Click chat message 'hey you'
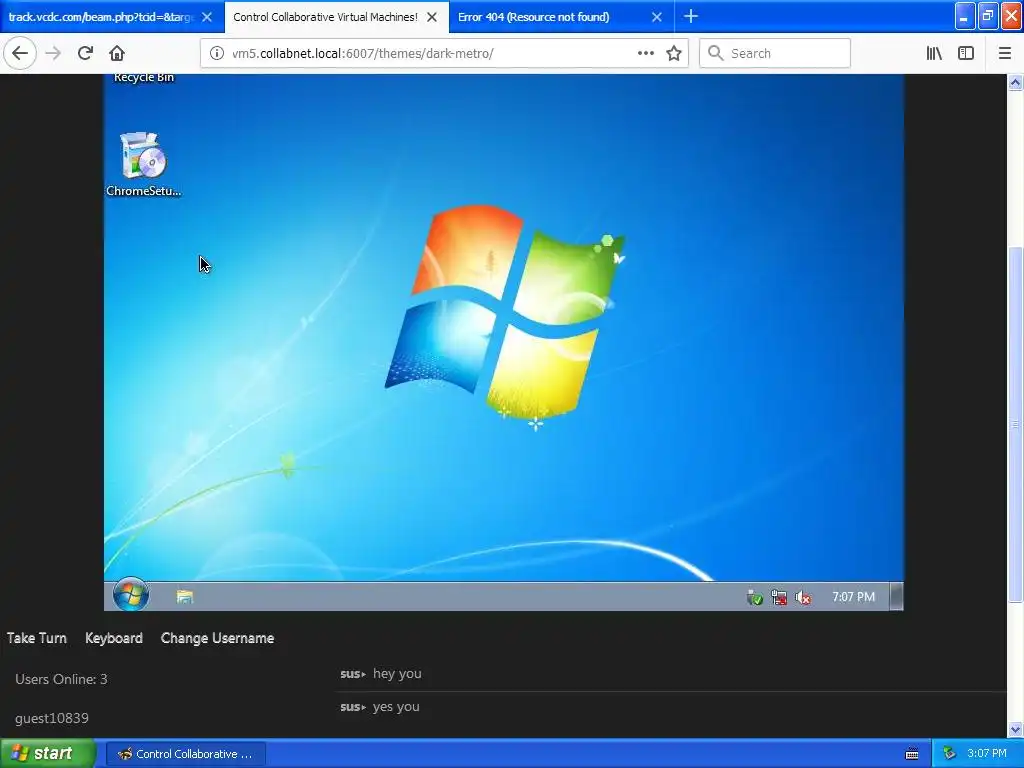This screenshot has height=768, width=1024. (x=397, y=673)
